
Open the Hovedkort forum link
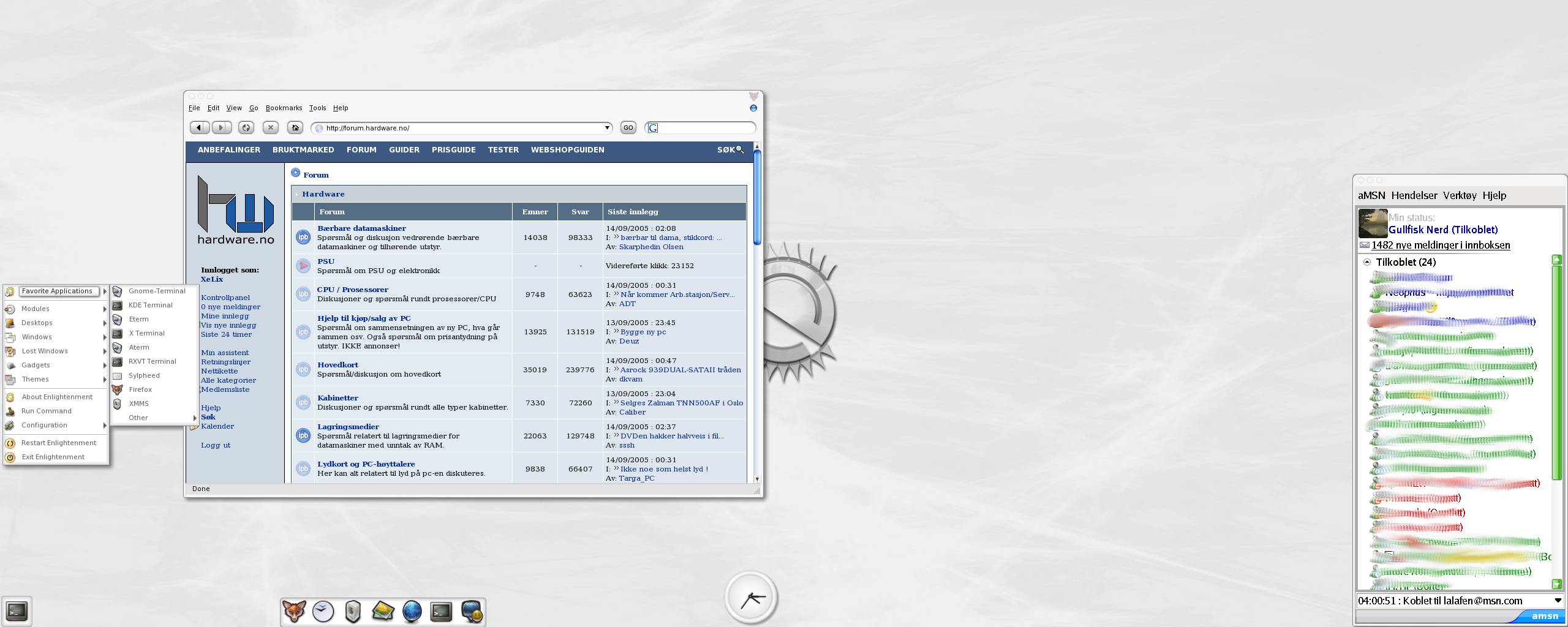[x=338, y=364]
